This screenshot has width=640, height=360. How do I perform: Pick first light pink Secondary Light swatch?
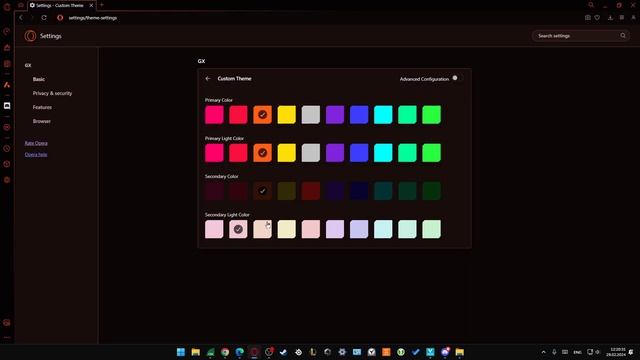click(x=214, y=229)
